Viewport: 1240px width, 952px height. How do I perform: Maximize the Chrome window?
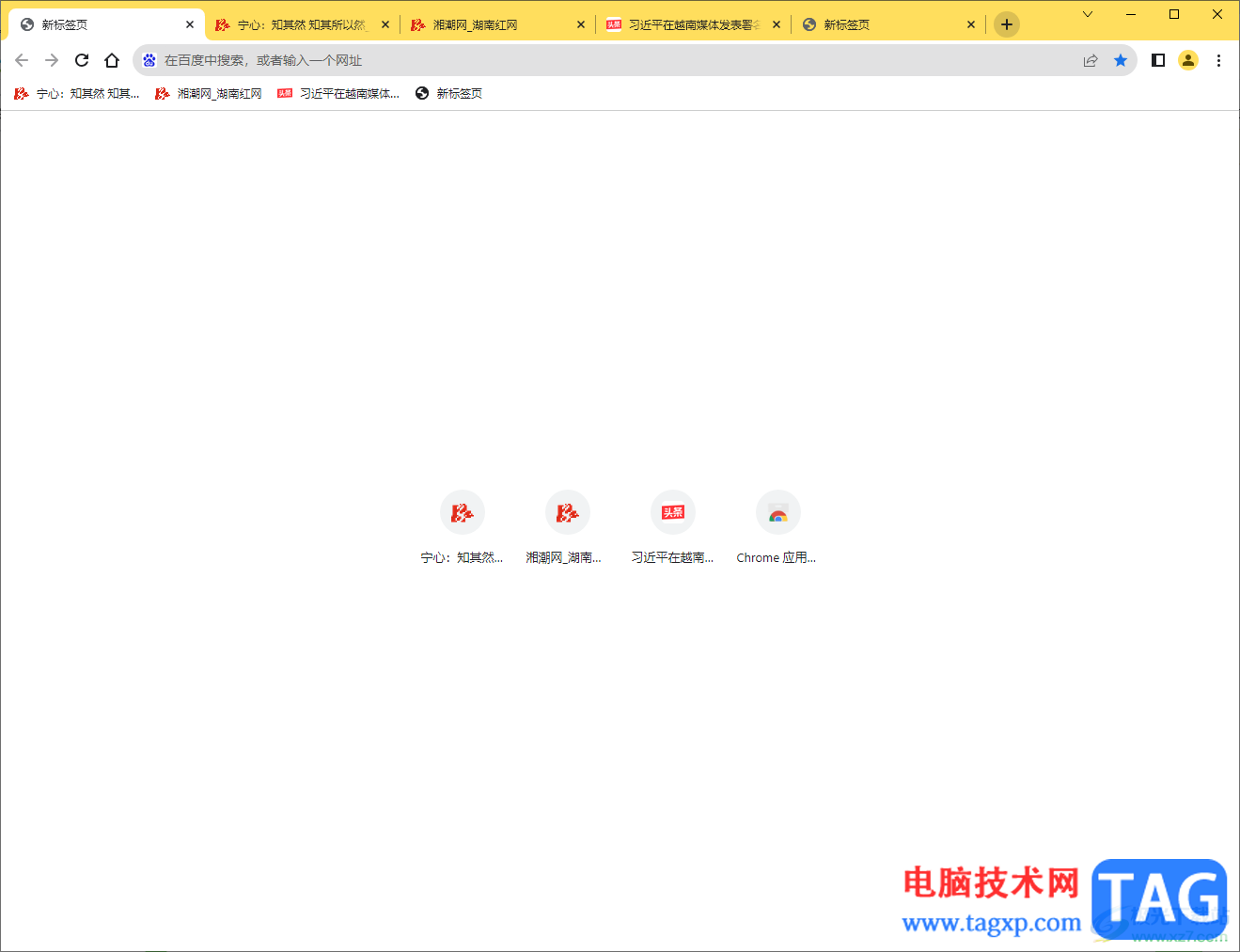[1174, 14]
